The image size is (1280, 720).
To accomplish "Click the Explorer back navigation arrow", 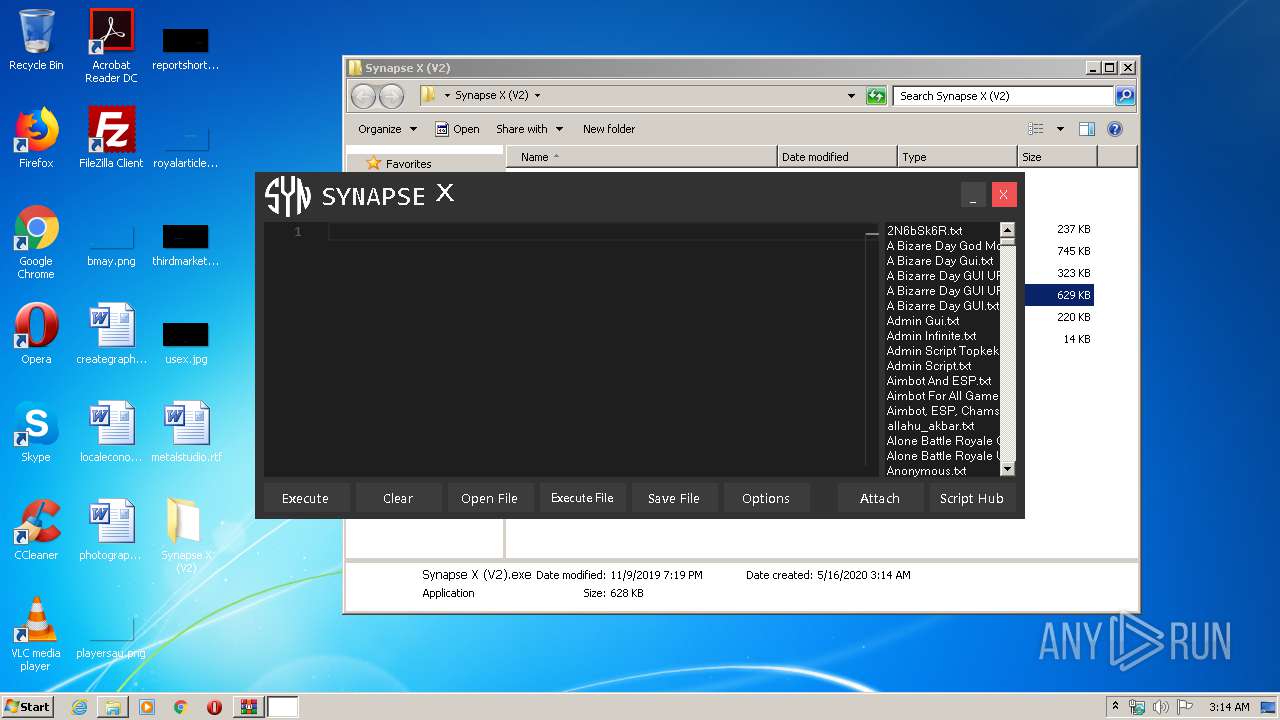I will coord(363,96).
